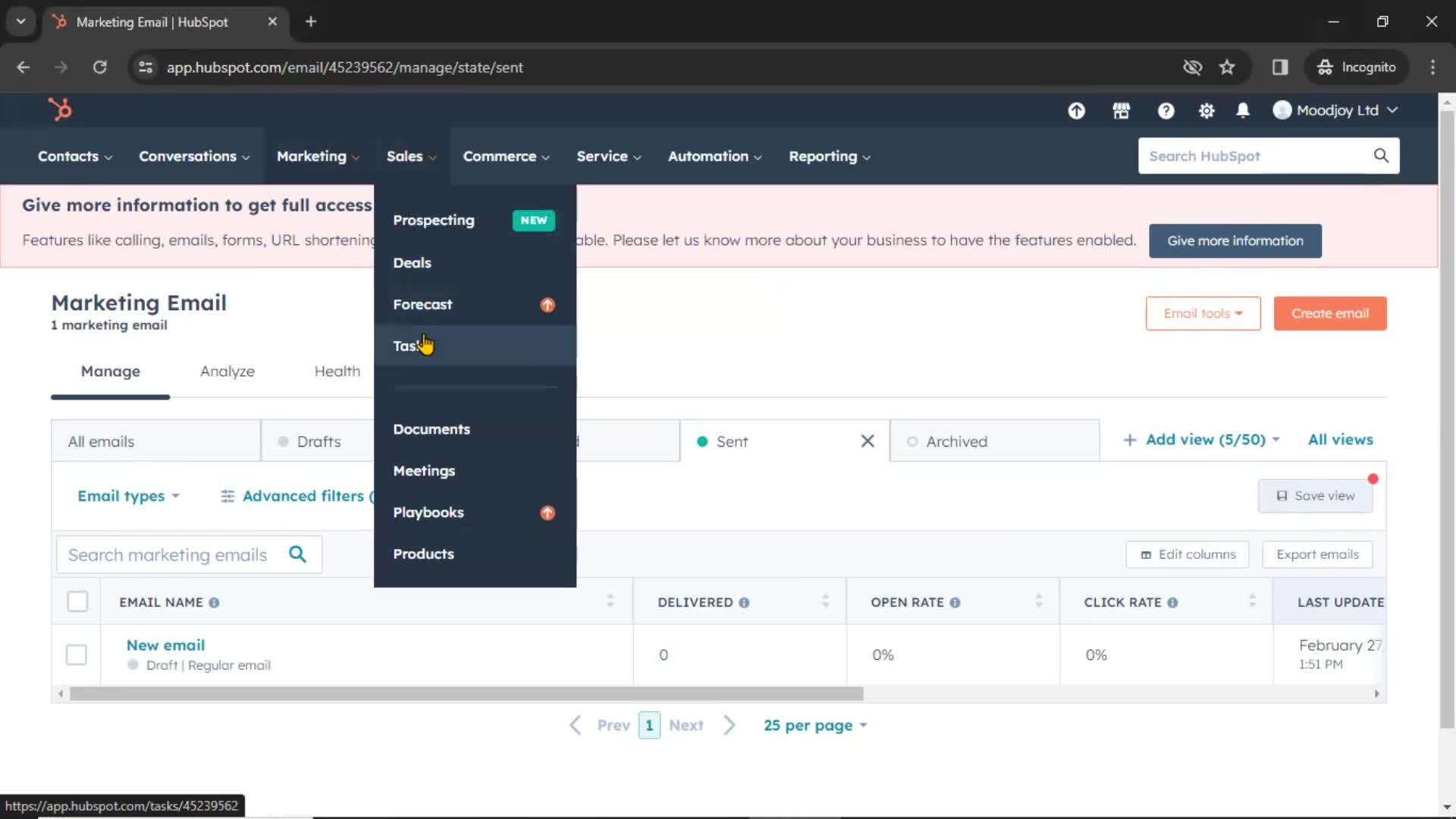Open Email tools dropdown
Viewport: 1456px width, 819px height.
1203,313
